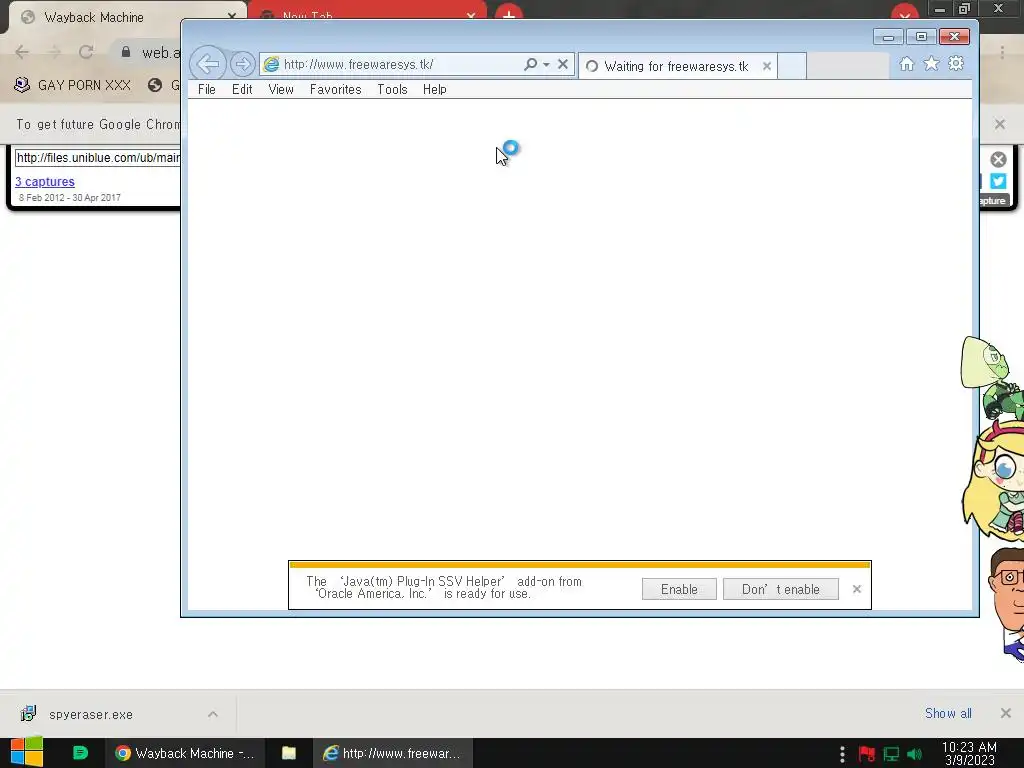This screenshot has width=1024, height=768.
Task: Open the File menu
Action: pyautogui.click(x=206, y=89)
